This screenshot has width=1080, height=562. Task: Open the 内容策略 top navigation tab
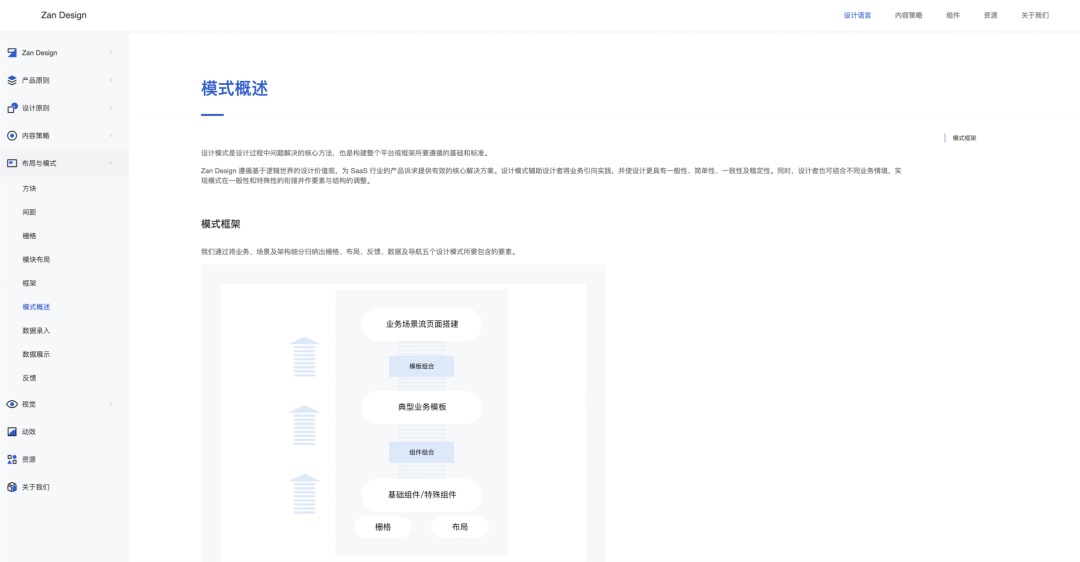[908, 15]
